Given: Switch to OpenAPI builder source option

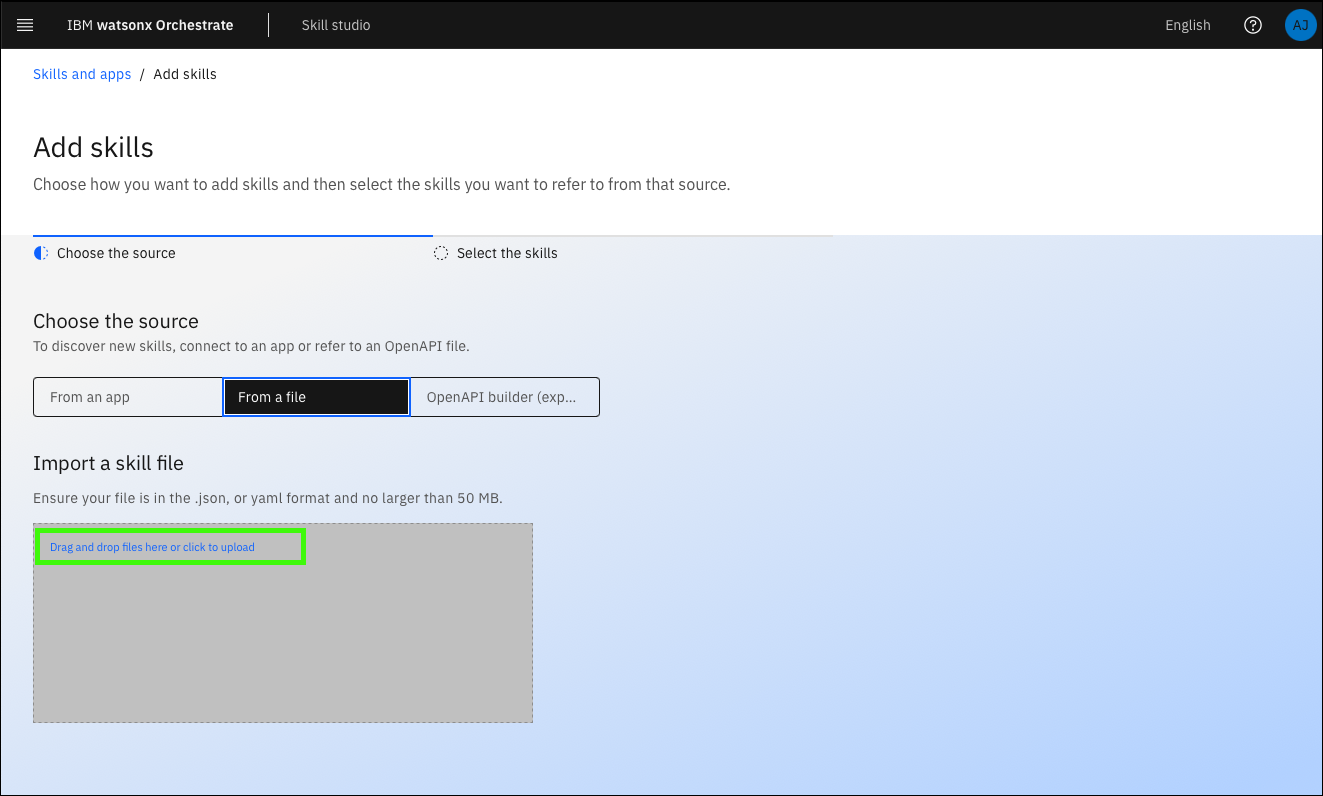Looking at the screenshot, I should point(505,397).
